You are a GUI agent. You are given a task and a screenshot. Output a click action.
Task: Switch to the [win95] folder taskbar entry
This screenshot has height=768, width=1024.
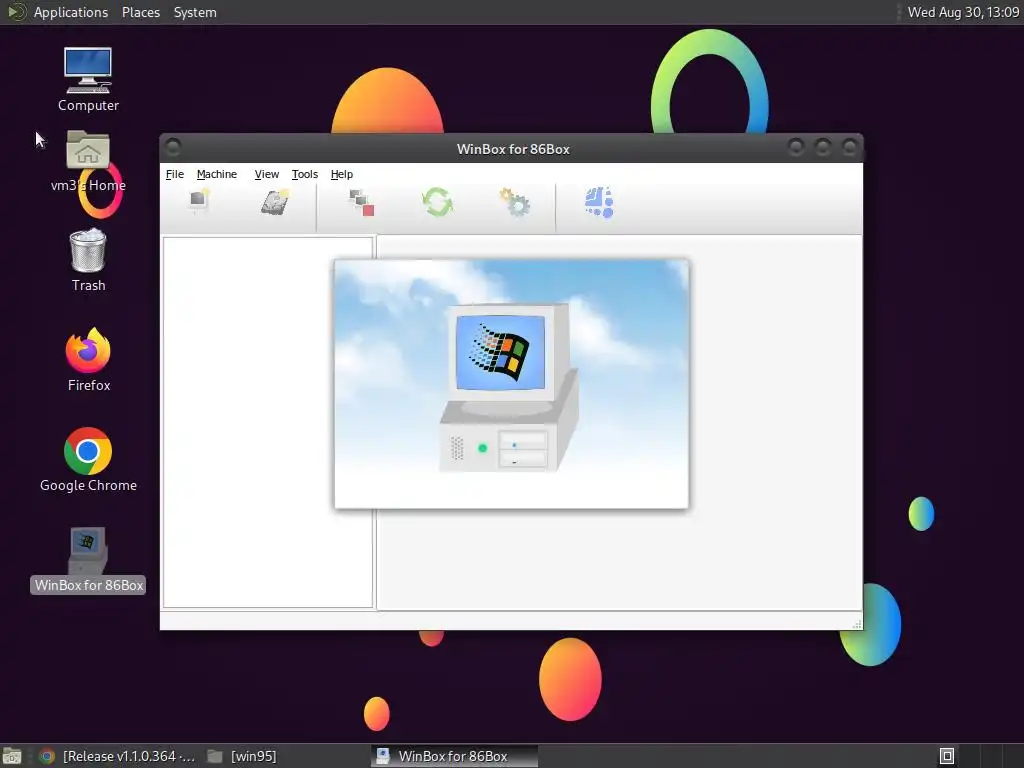(x=242, y=756)
